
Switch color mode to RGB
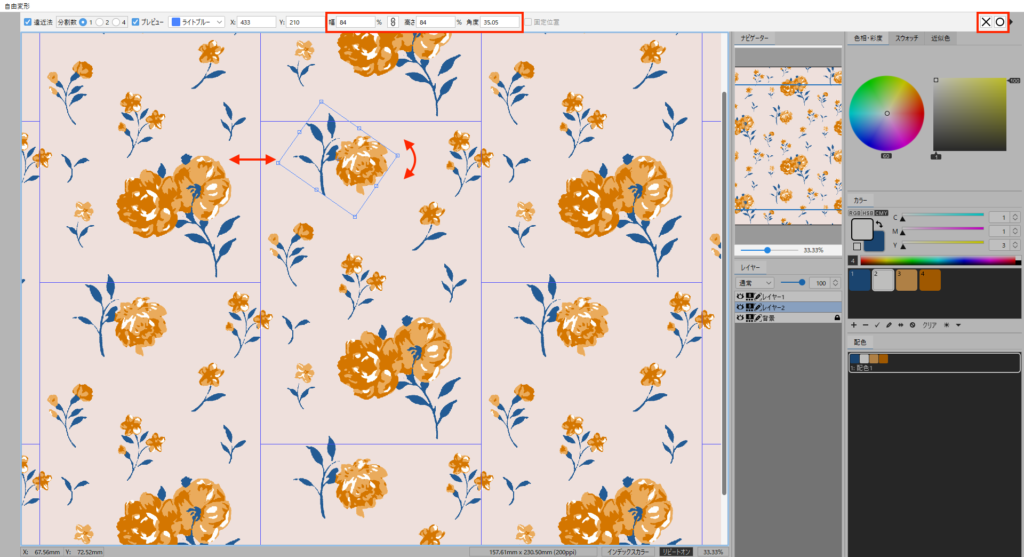855,213
